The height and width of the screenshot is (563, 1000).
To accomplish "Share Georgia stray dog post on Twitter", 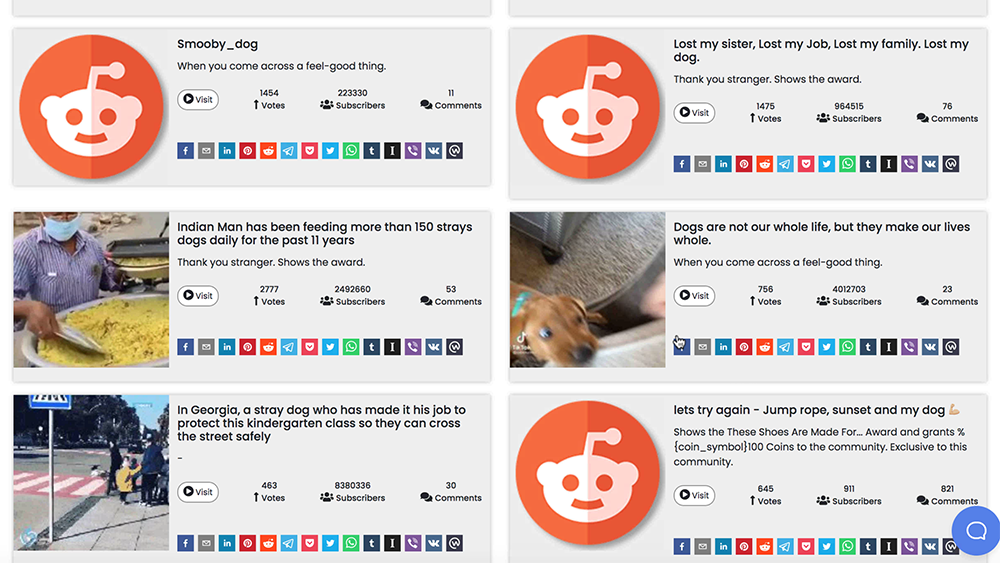I will point(330,543).
